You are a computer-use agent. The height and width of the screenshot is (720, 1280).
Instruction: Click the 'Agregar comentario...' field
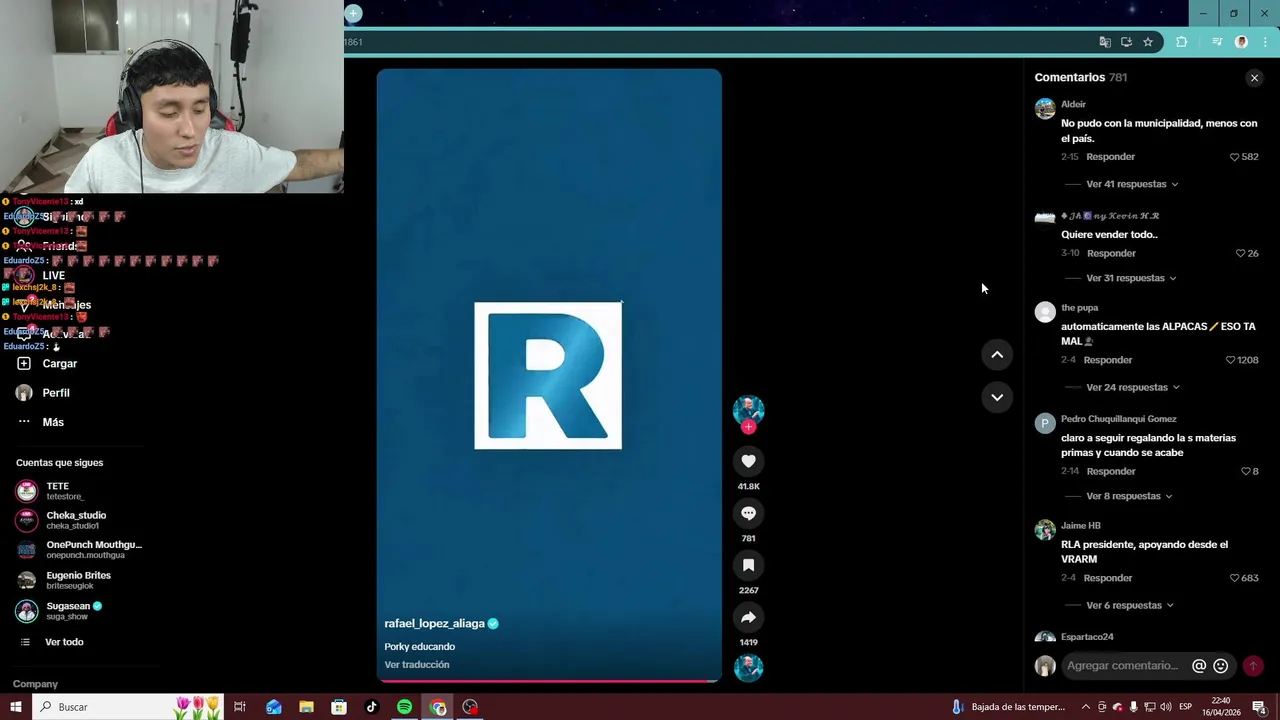(1124, 666)
